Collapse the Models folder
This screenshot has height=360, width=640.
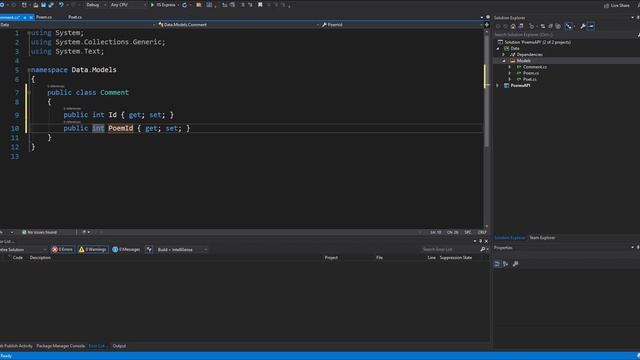point(504,61)
